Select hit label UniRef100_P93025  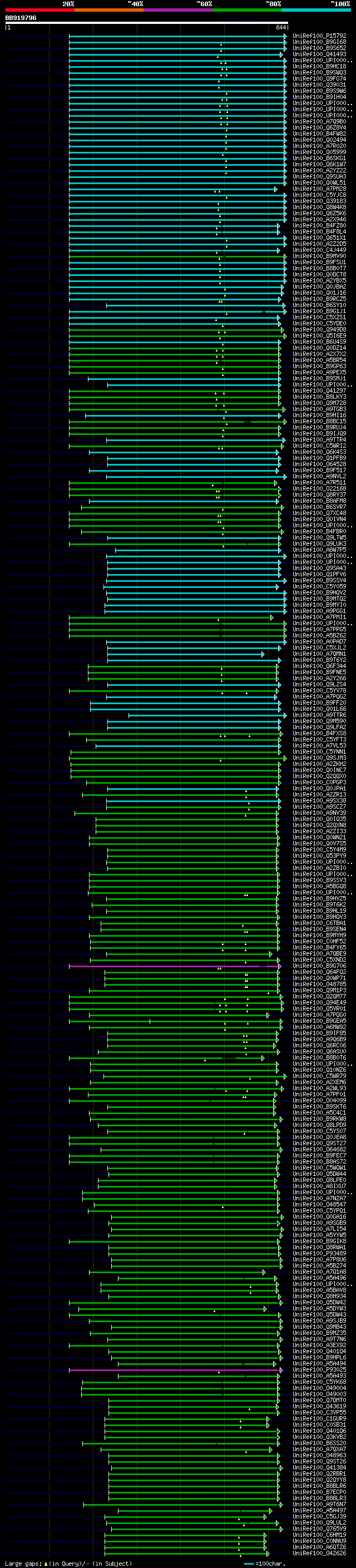click(319, 1369)
